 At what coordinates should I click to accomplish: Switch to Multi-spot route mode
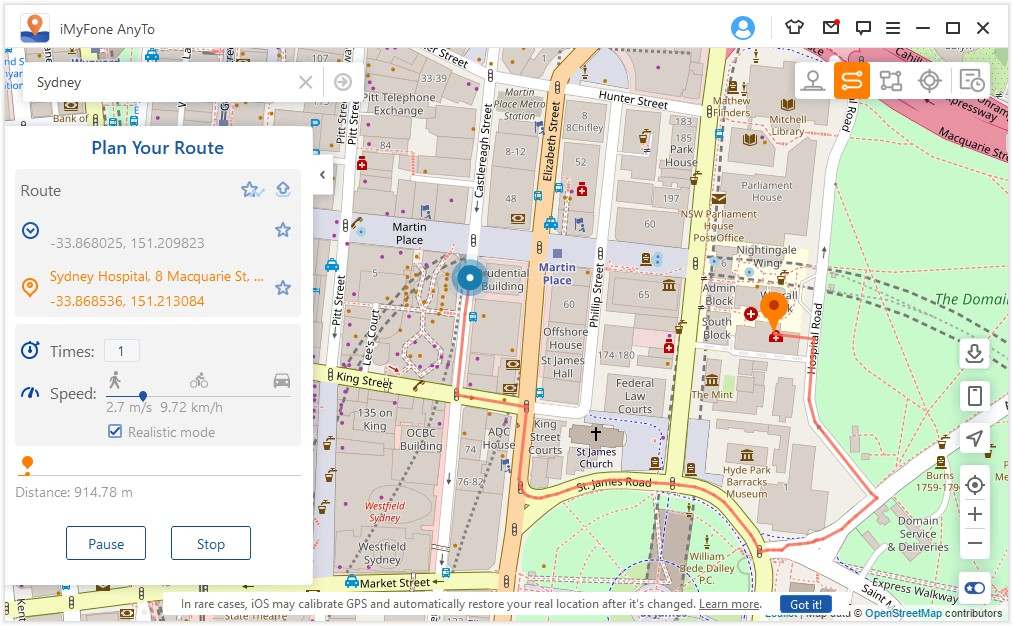tap(891, 81)
